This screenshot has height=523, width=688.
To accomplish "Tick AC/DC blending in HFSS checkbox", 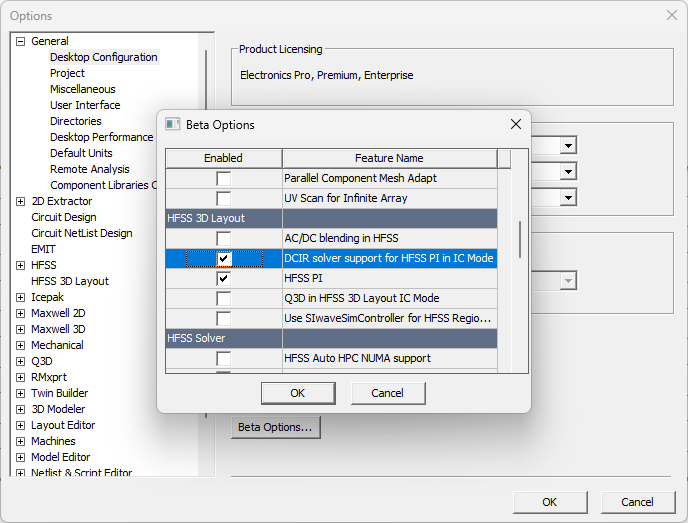I will click(224, 239).
